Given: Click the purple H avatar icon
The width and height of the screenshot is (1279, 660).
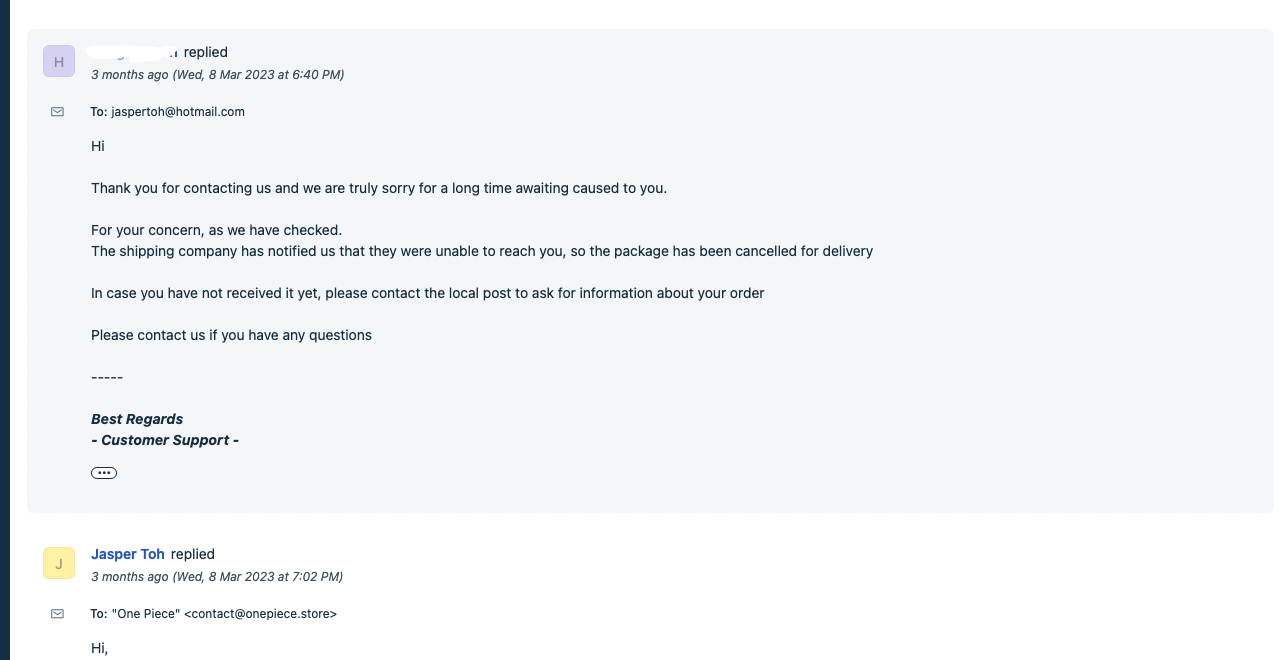Looking at the screenshot, I should pos(59,61).
